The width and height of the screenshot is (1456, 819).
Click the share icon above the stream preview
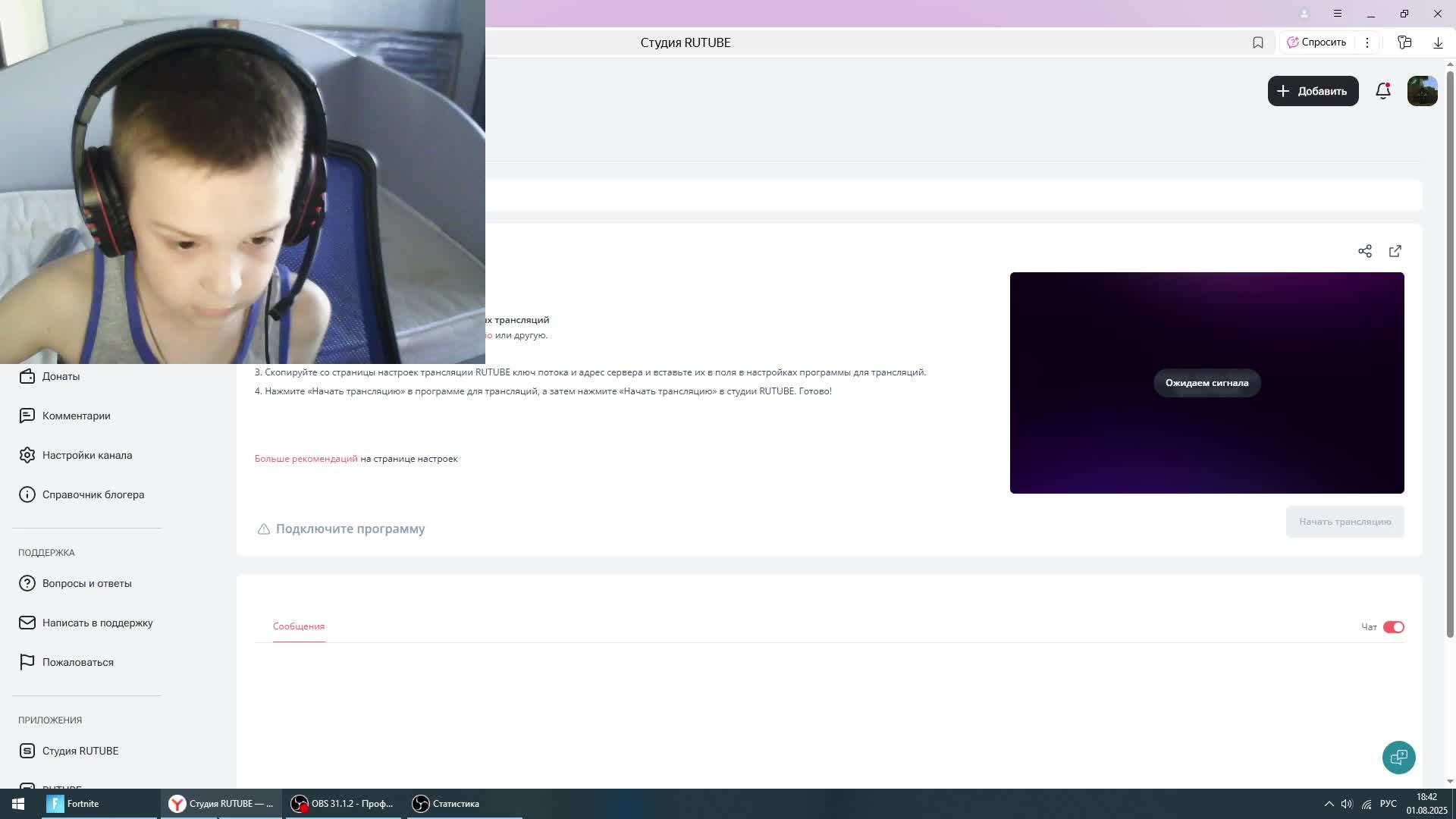(x=1365, y=251)
